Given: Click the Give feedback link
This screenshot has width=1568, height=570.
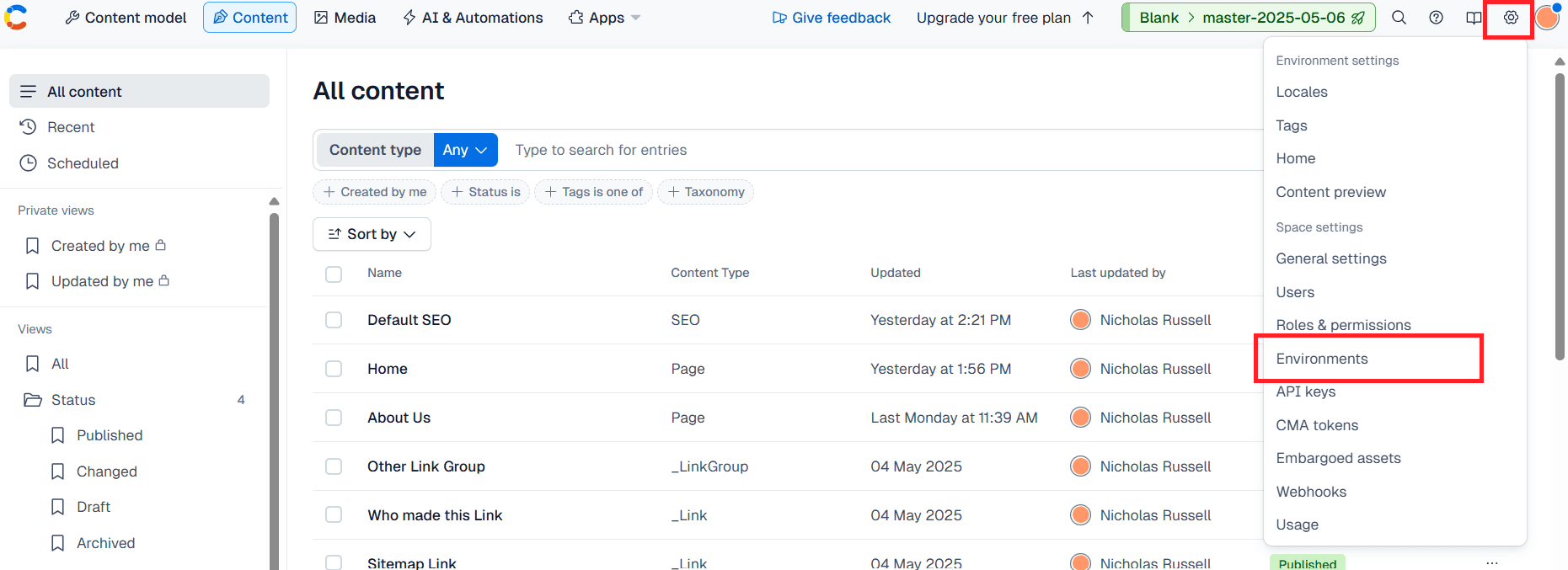Looking at the screenshot, I should tap(831, 18).
